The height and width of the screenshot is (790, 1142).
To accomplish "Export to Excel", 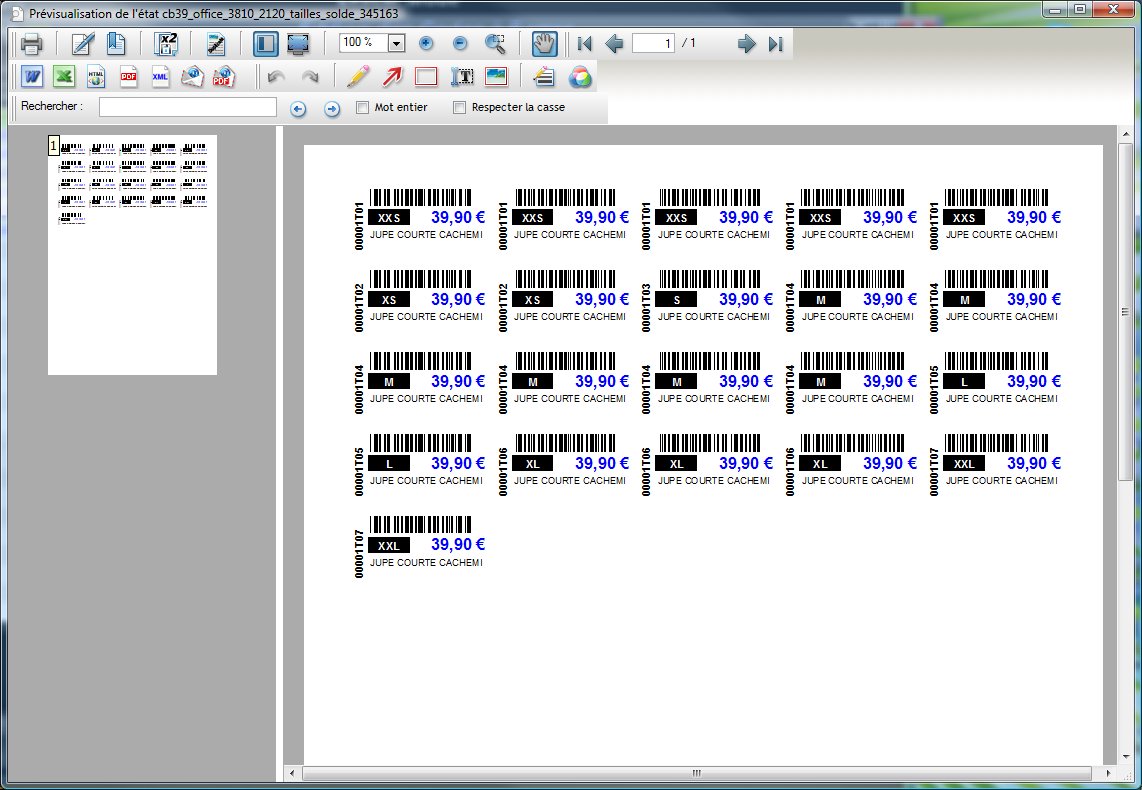I will 64,76.
